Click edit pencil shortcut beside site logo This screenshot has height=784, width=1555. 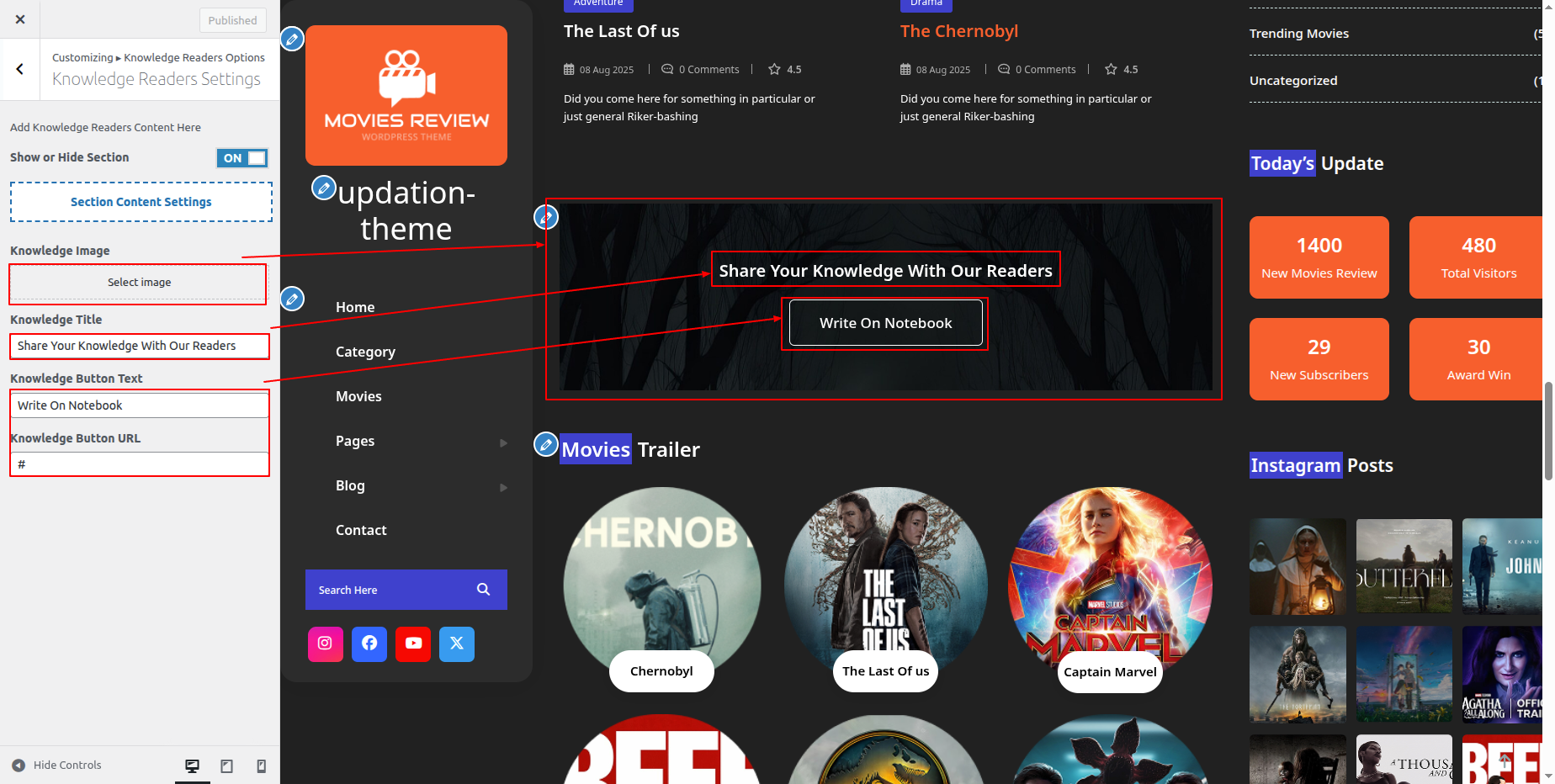292,39
